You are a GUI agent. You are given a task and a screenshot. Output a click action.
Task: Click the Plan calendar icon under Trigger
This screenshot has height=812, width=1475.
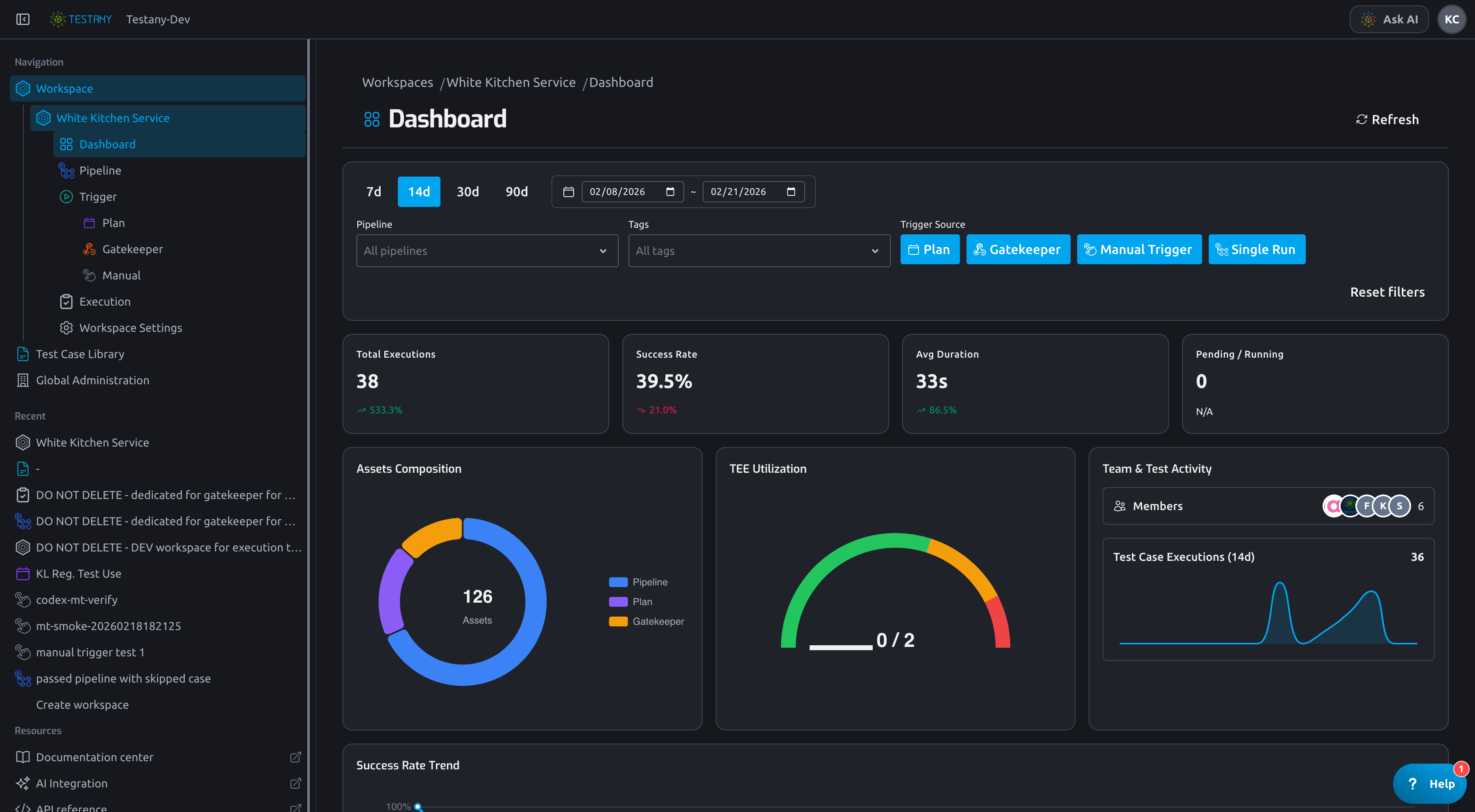pyautogui.click(x=89, y=223)
